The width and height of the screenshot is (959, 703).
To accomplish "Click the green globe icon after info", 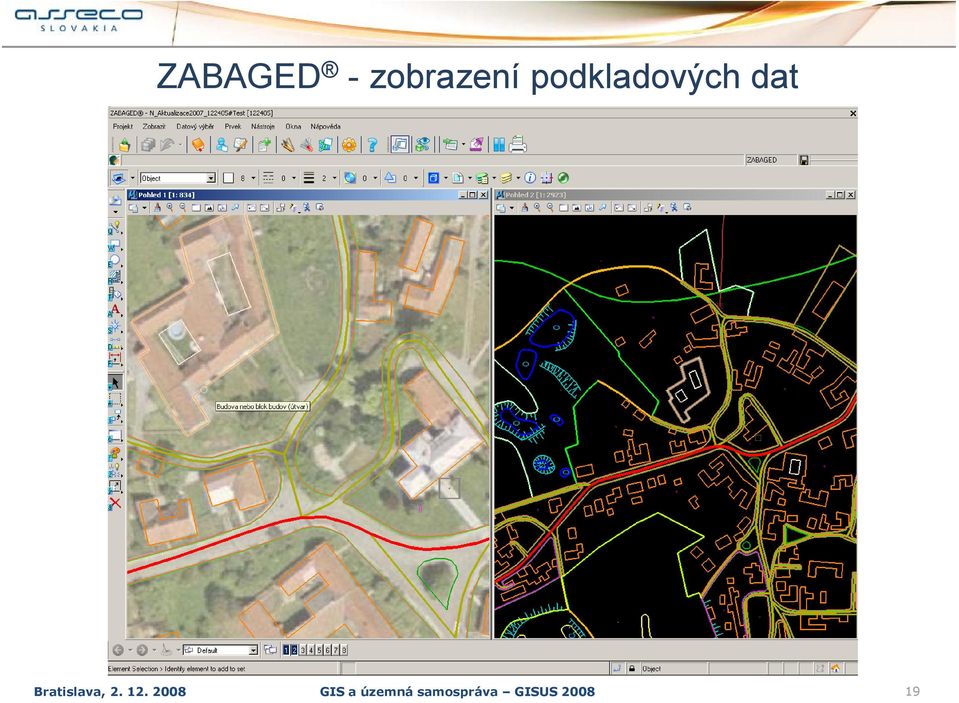I will coord(563,178).
